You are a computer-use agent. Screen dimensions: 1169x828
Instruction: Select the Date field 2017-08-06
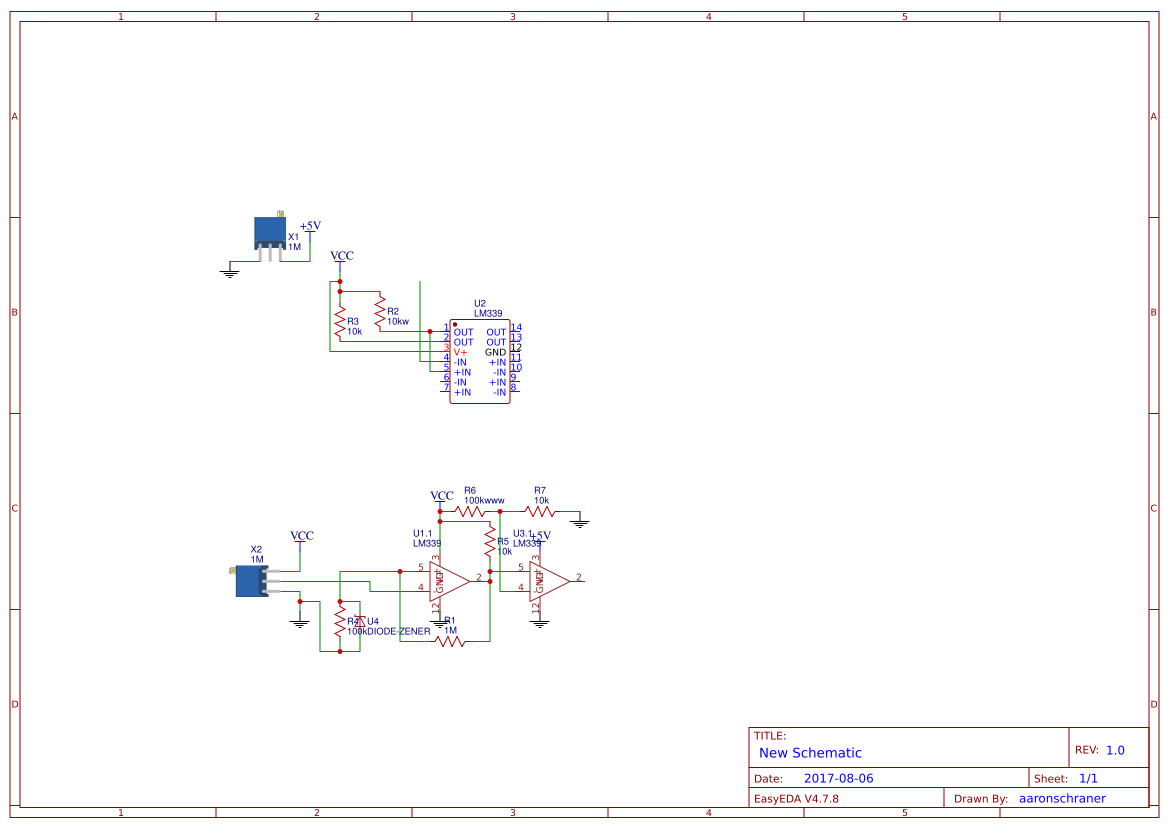pos(842,777)
